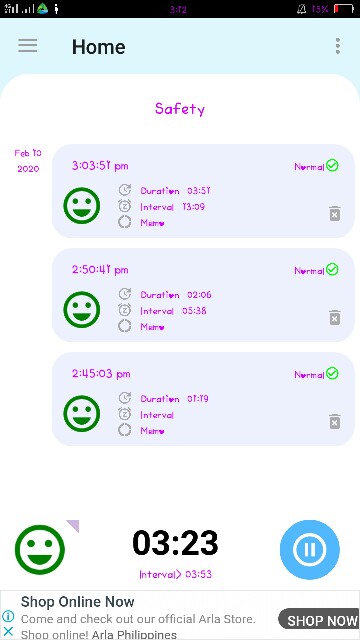The image size is (360, 640).
Task: Delete the 2:45:03 pm record
Action: 335,421
